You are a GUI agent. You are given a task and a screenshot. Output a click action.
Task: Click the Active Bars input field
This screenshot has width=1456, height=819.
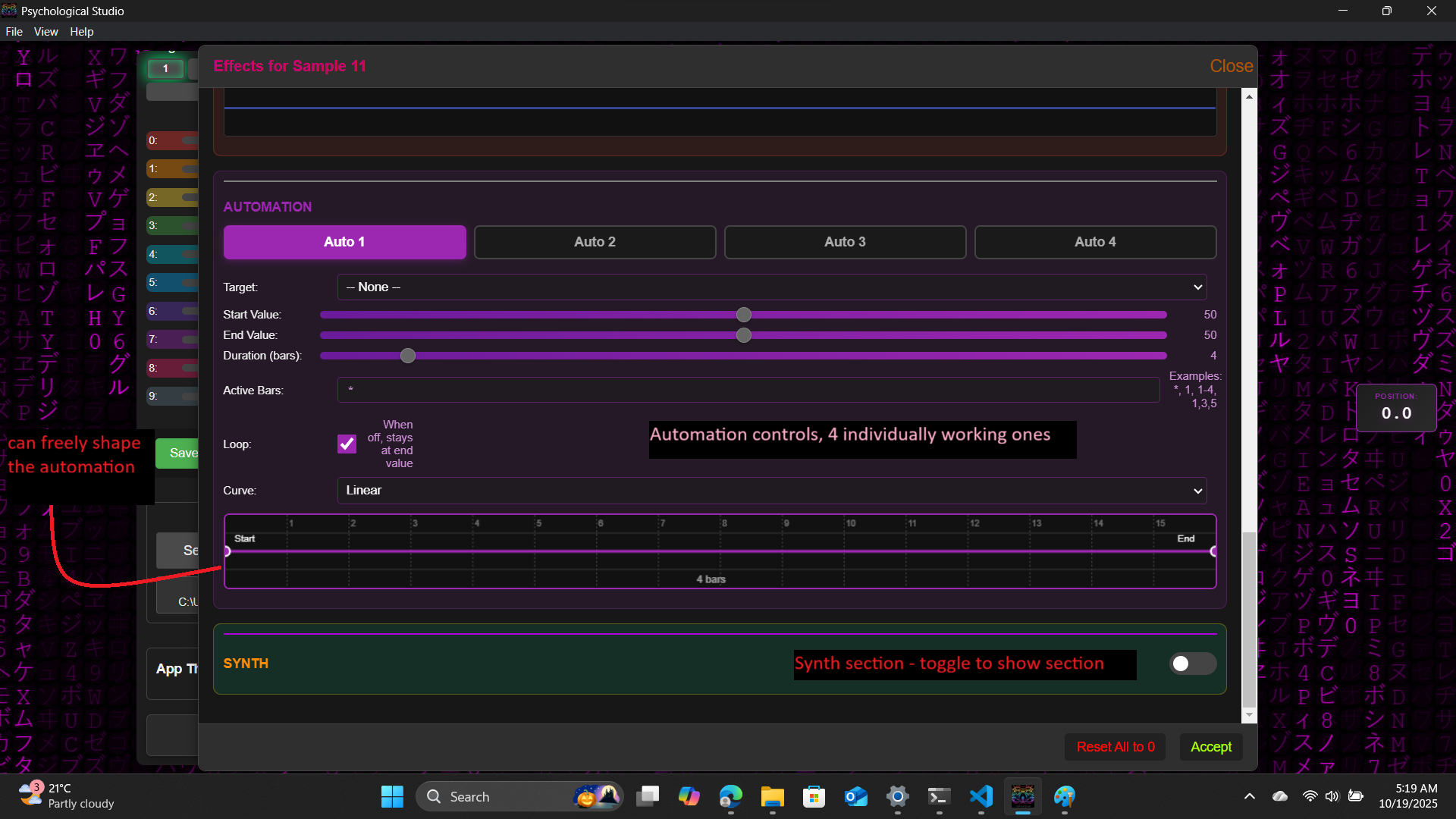(748, 390)
